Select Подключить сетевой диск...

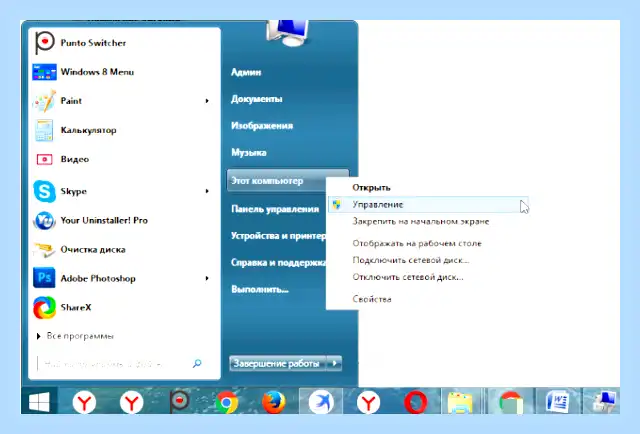[x=411, y=260]
